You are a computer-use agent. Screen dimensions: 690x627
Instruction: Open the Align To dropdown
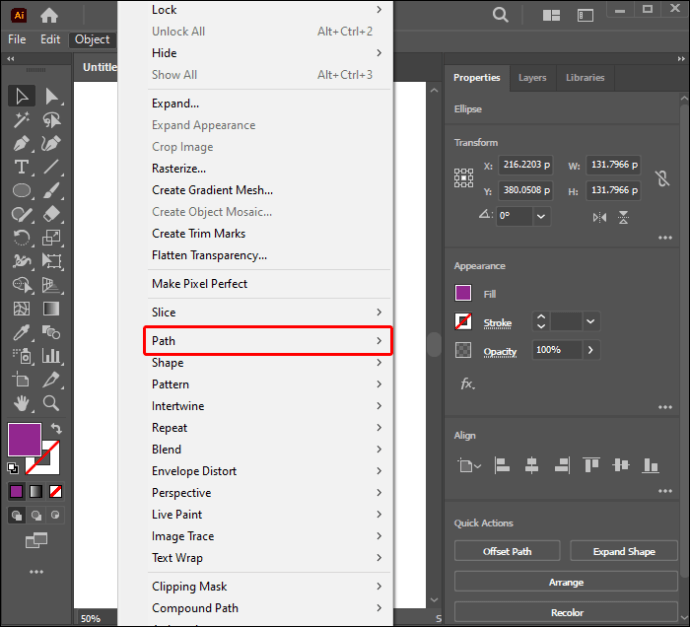(469, 466)
